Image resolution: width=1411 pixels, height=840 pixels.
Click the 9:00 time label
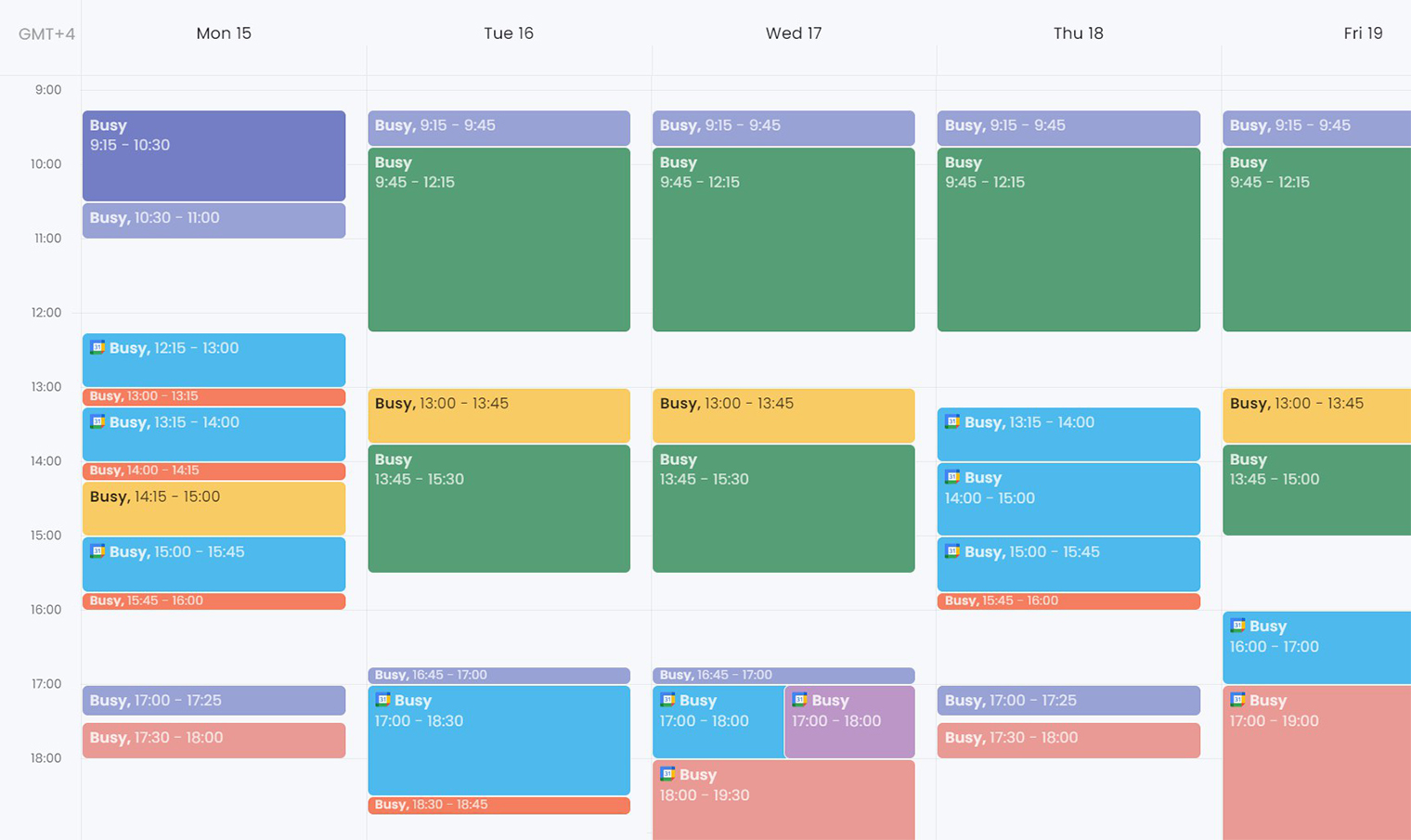48,90
